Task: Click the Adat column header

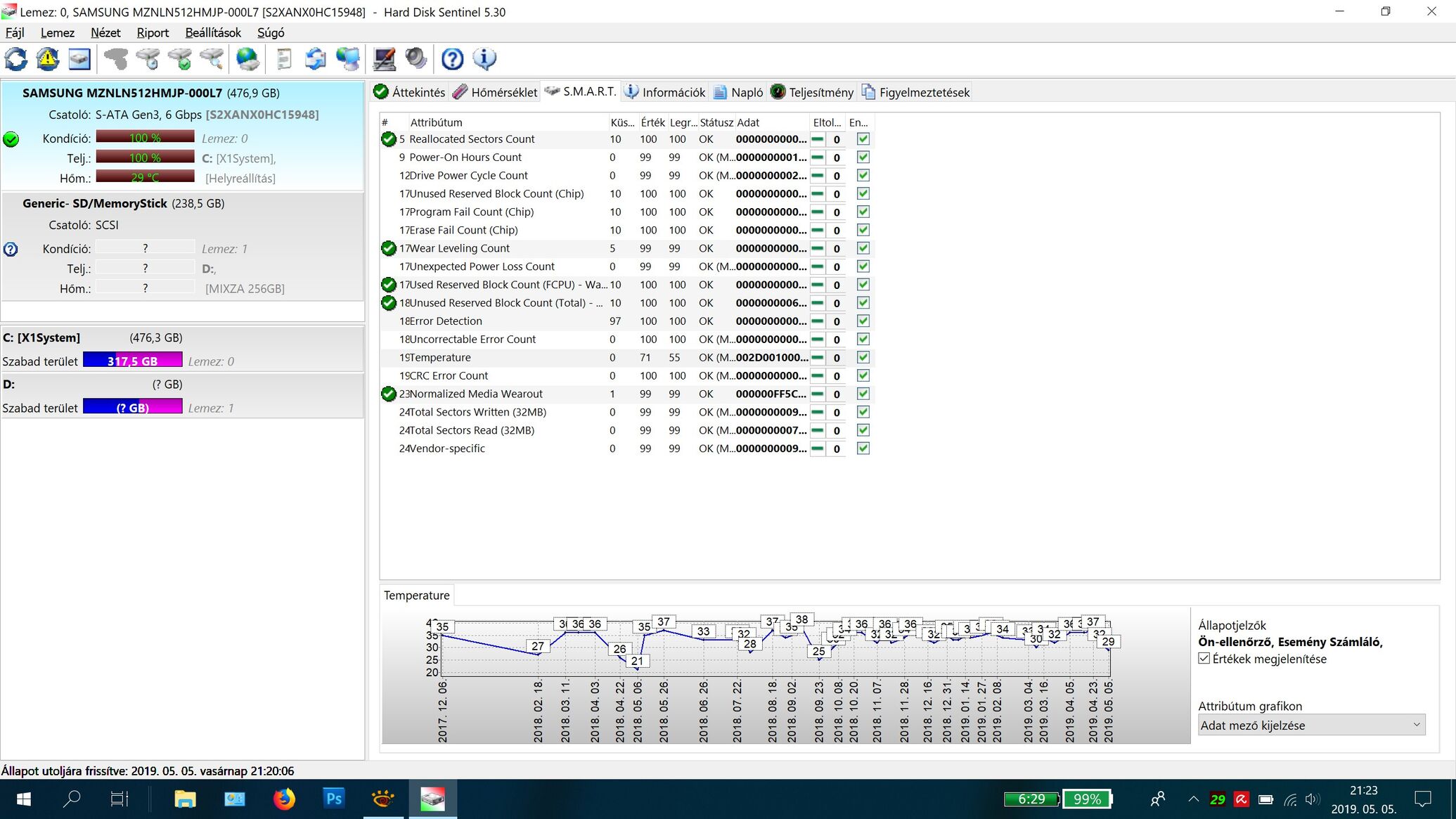Action: [771, 122]
